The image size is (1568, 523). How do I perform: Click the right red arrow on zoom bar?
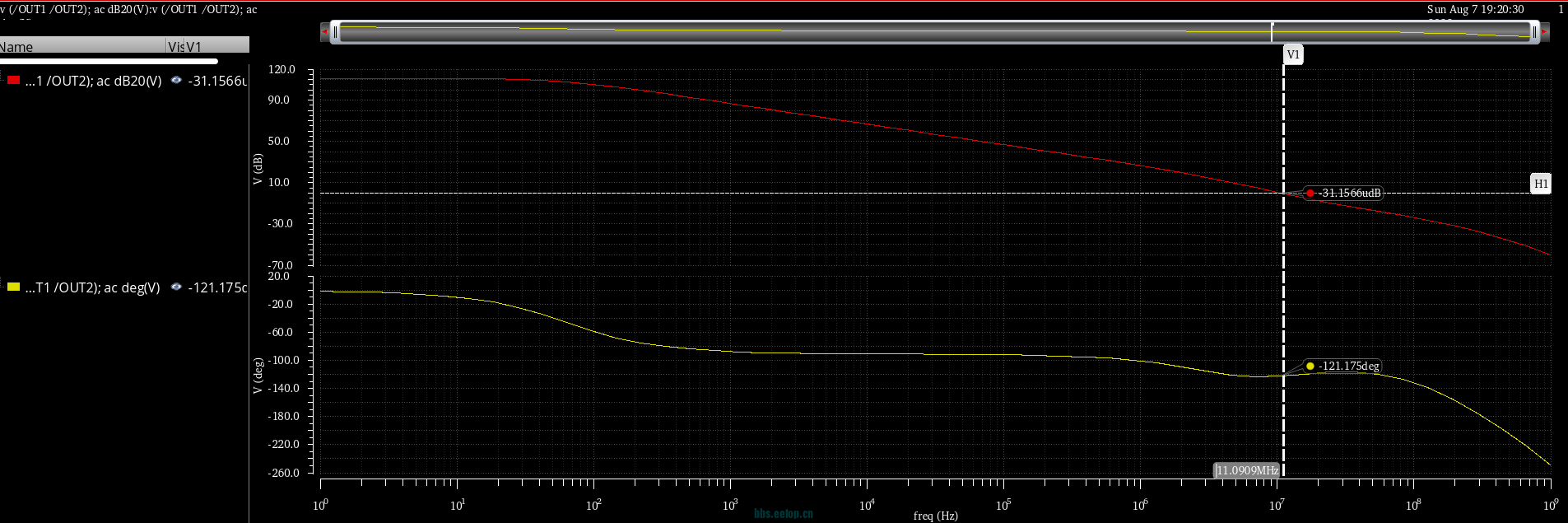coord(1544,32)
